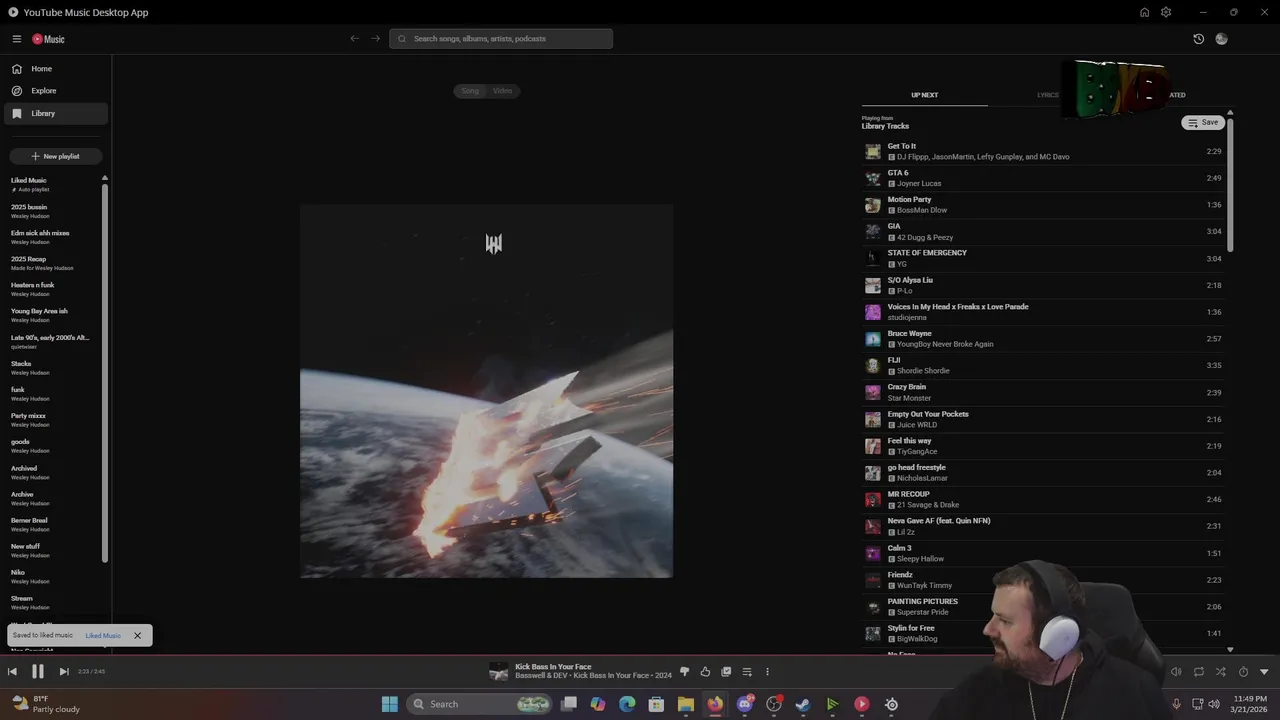Open the hamburger guide menu
The image size is (1280, 720).
16,39
